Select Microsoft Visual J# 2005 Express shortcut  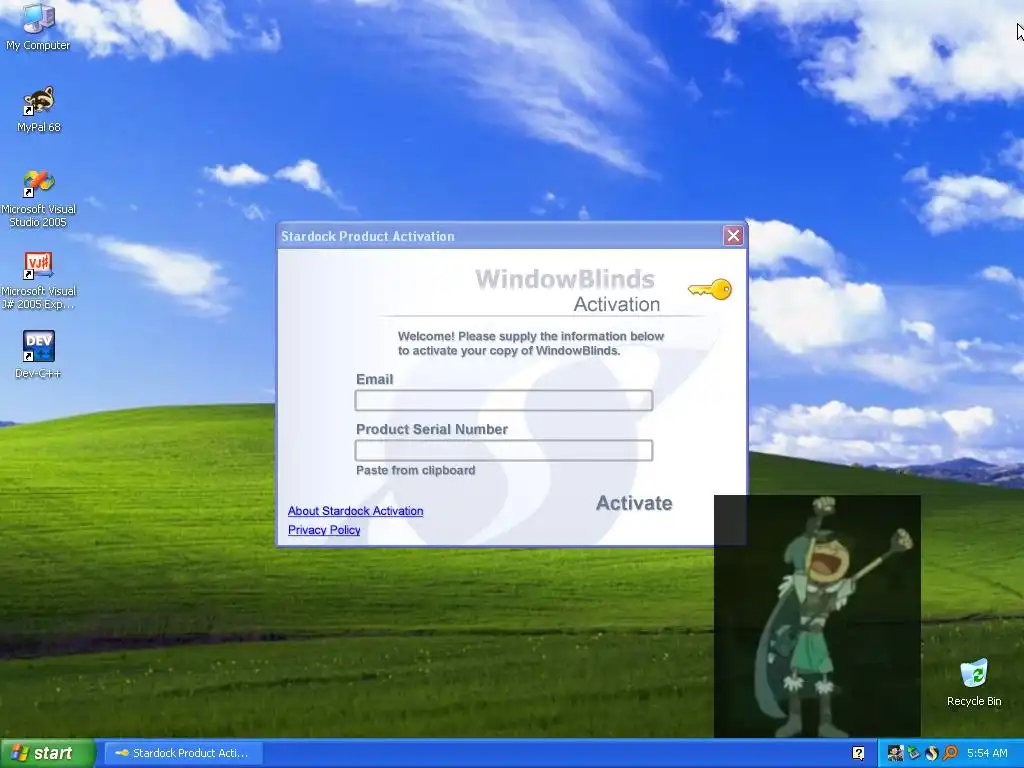[x=39, y=280]
